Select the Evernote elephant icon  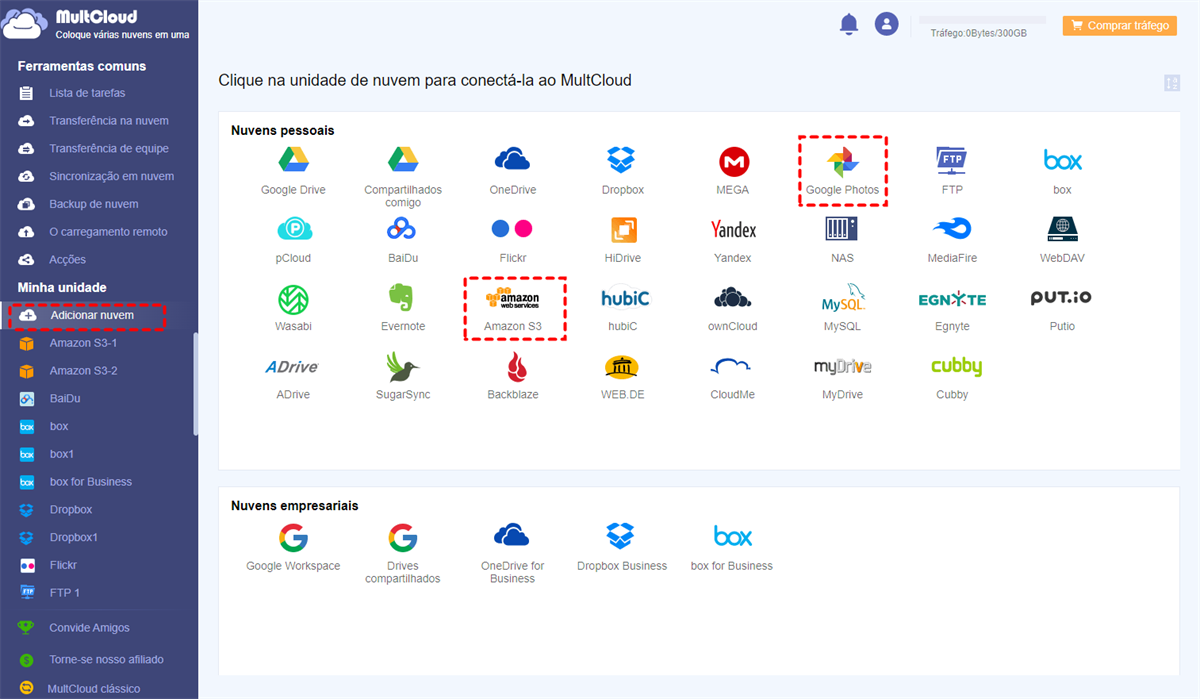coord(403,299)
